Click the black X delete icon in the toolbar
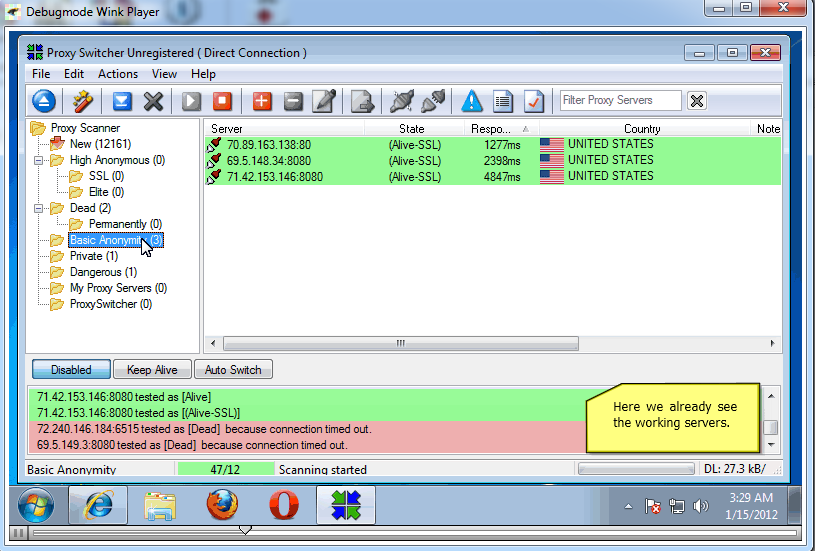 point(153,101)
